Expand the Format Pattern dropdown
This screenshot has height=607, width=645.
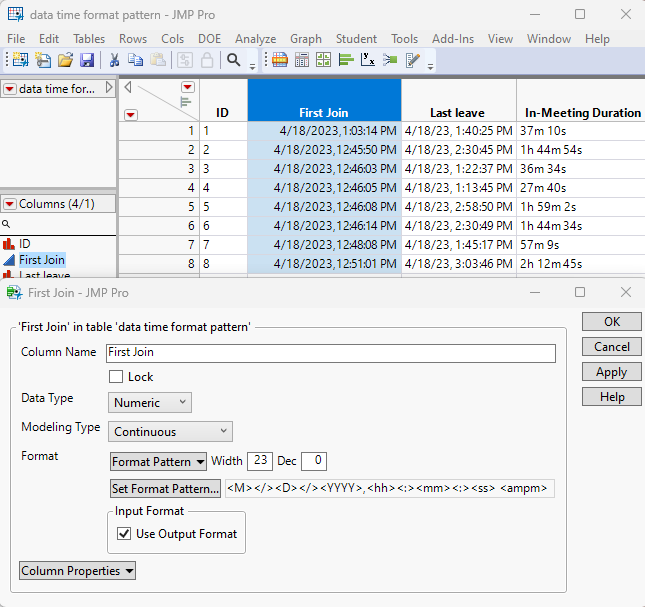pyautogui.click(x=158, y=462)
